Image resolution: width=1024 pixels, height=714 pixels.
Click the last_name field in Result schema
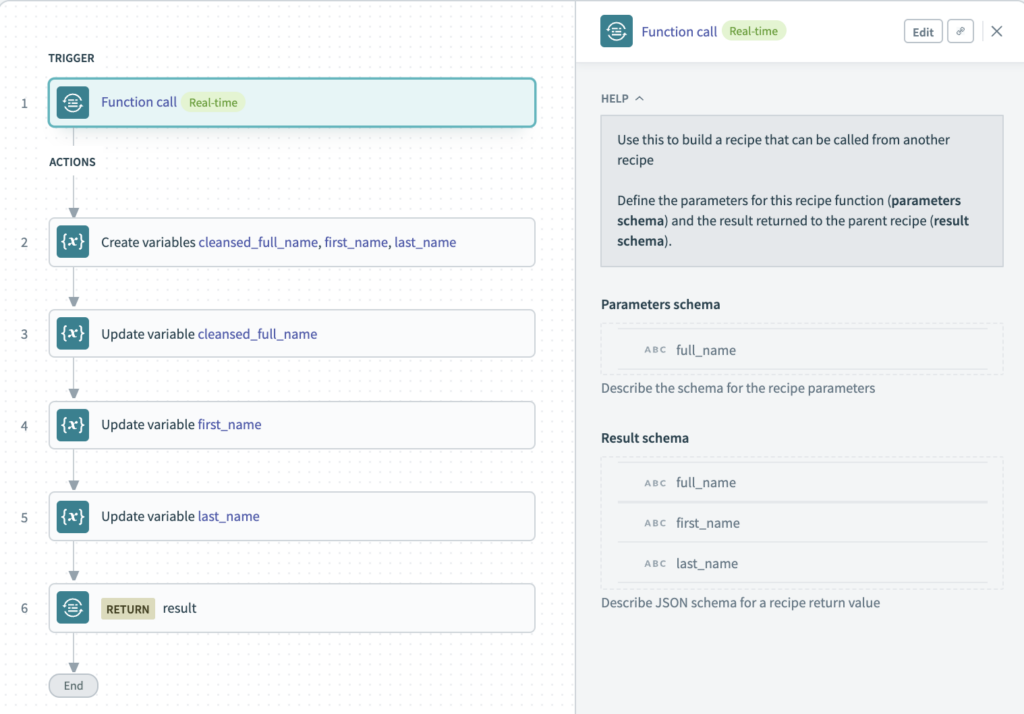[x=803, y=563]
